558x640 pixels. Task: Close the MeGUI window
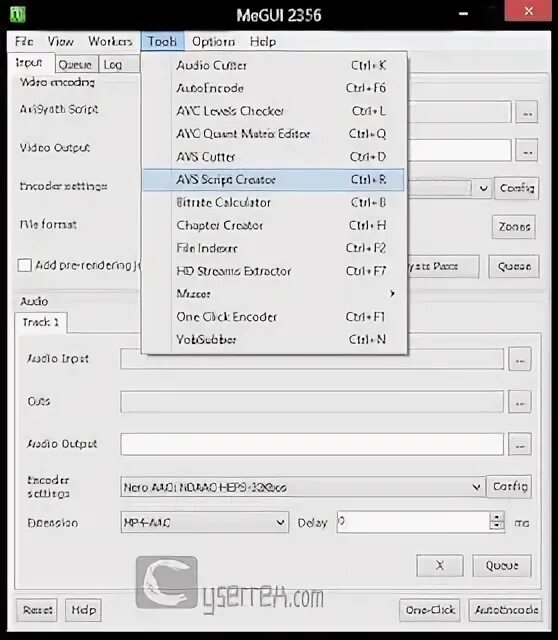(529, 11)
